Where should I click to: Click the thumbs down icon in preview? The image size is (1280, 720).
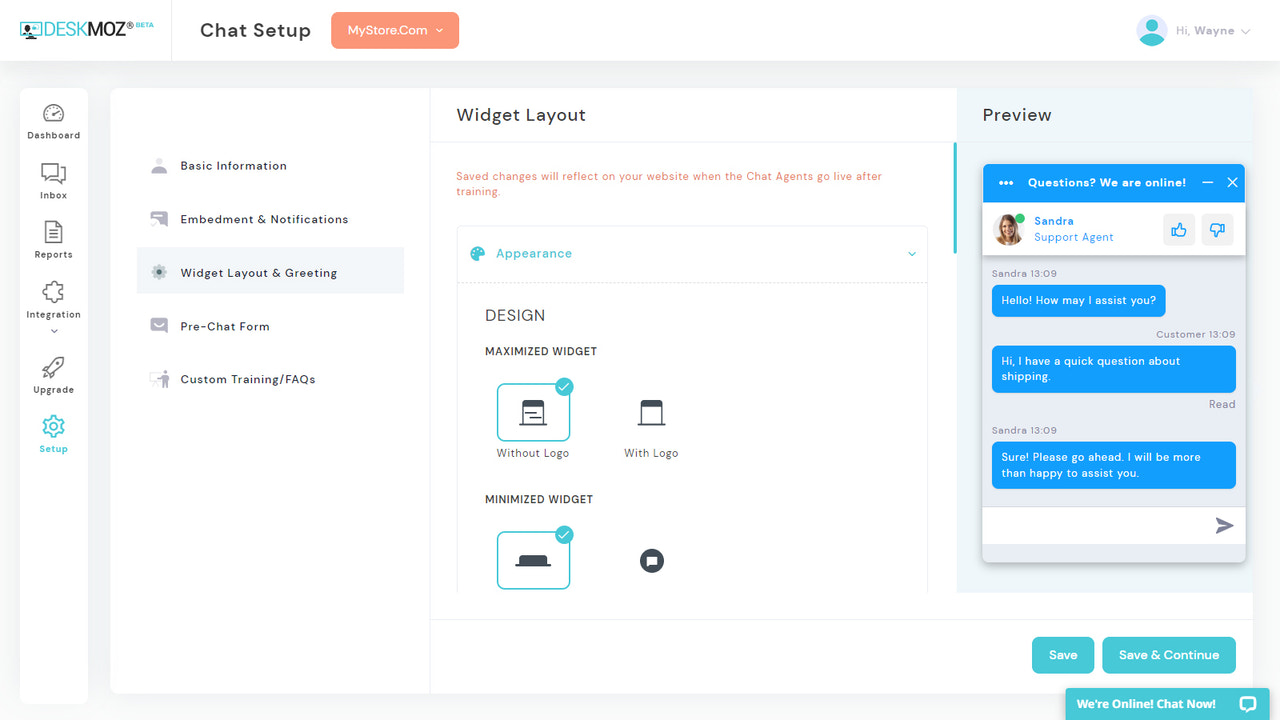tap(1217, 229)
